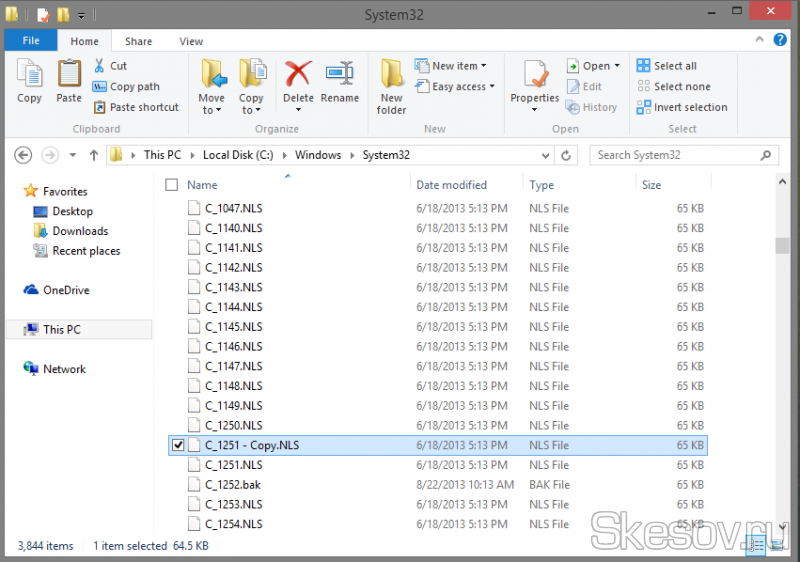The width and height of the screenshot is (800, 562).
Task: Refresh the System32 folder view
Action: click(566, 155)
